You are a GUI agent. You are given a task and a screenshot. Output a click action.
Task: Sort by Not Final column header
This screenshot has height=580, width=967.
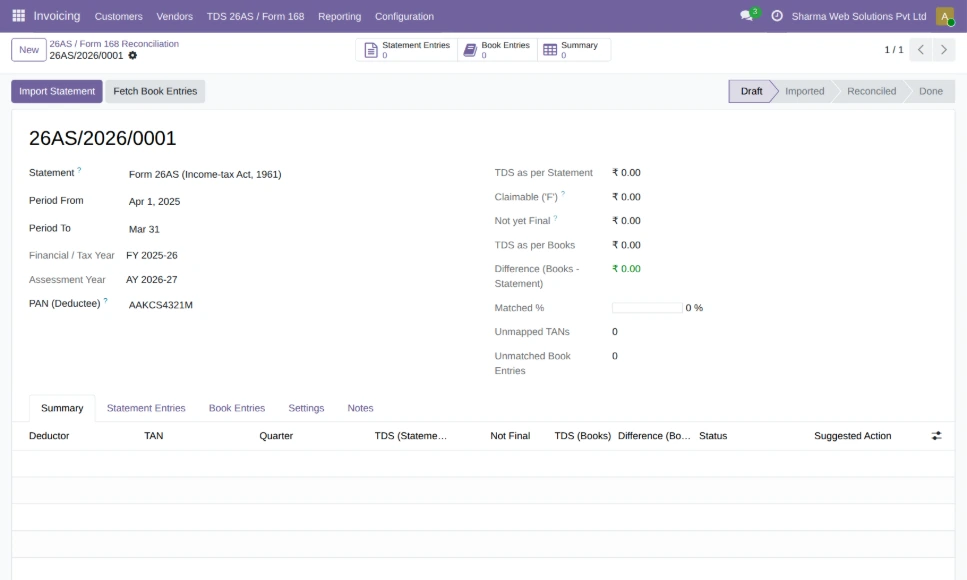510,436
